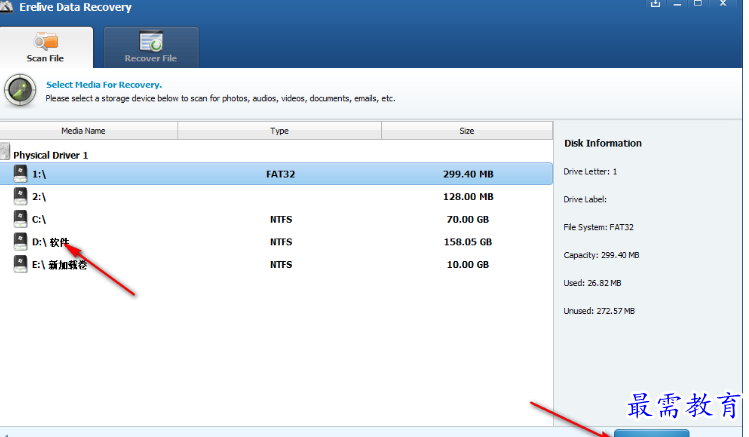
Task: Click the Disk Information heading
Action: coord(603,143)
